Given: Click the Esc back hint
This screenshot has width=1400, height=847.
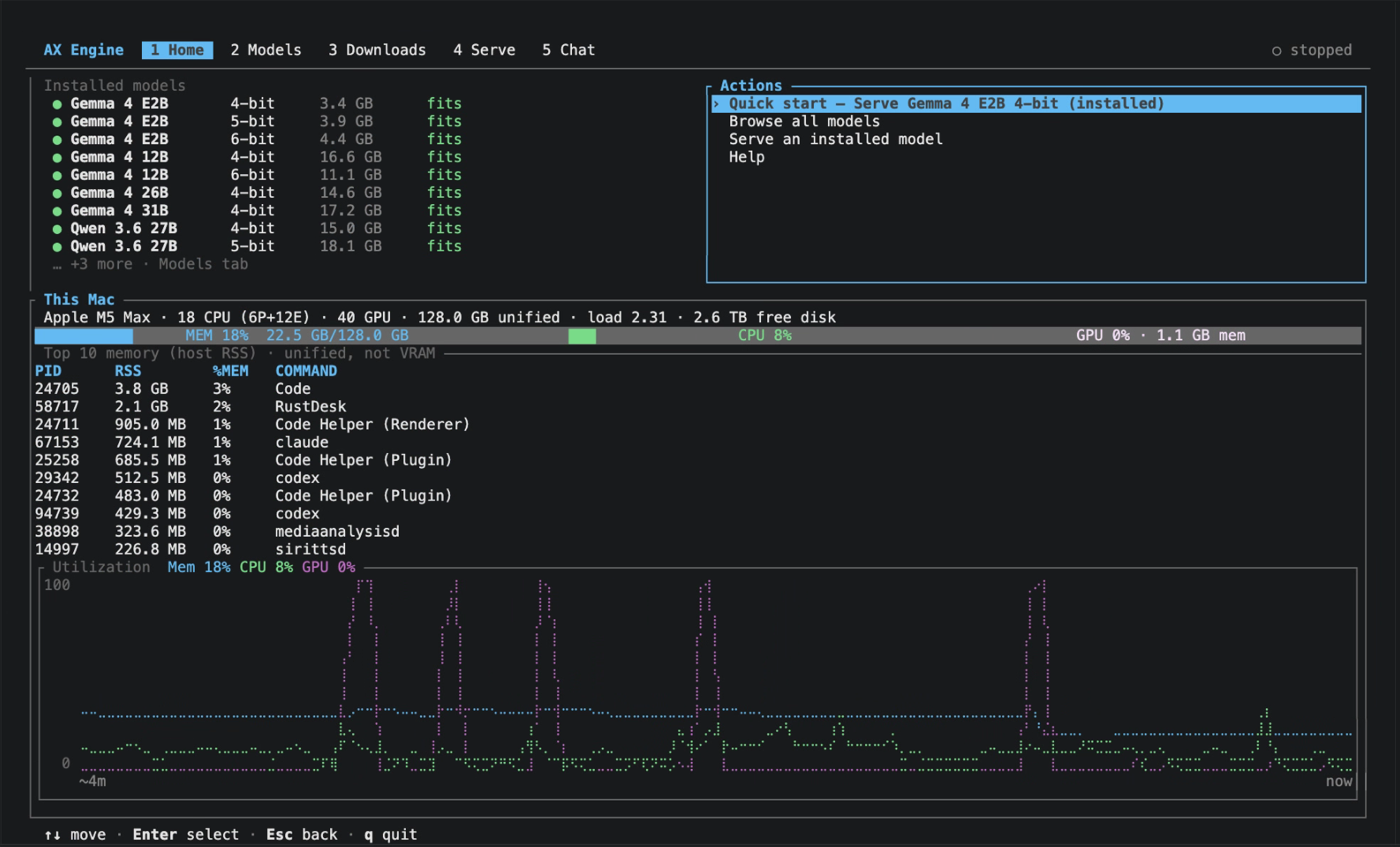Looking at the screenshot, I should [302, 834].
